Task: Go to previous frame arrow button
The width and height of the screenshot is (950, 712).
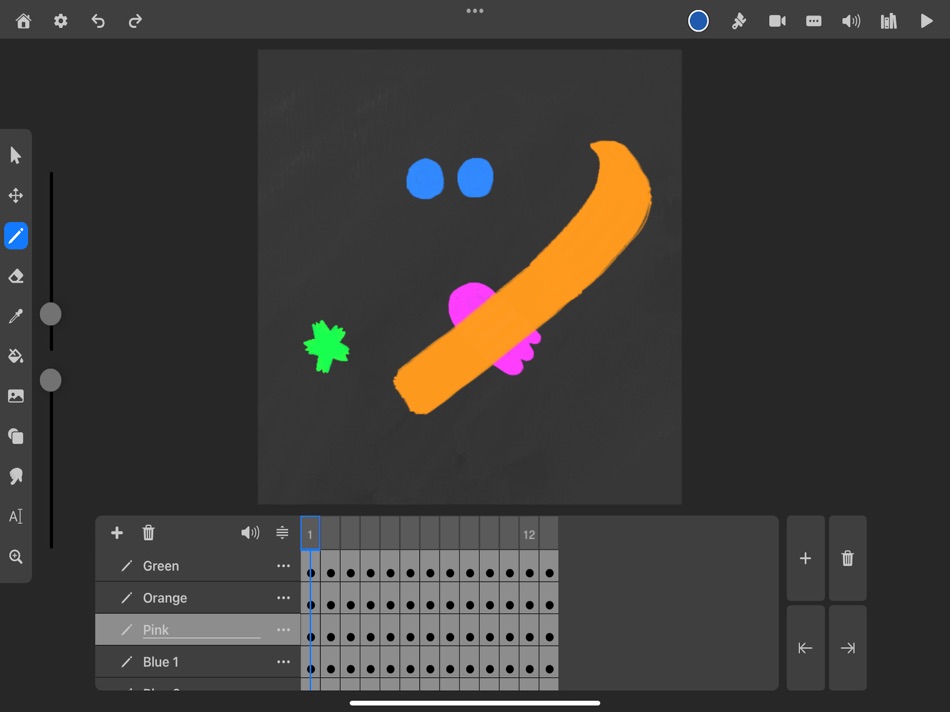Action: [x=805, y=648]
